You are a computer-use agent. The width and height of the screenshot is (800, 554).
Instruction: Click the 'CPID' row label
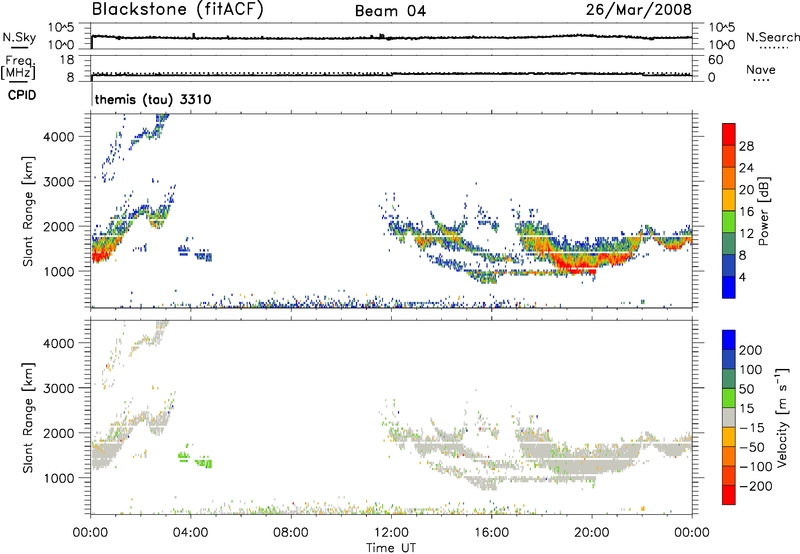[x=22, y=95]
